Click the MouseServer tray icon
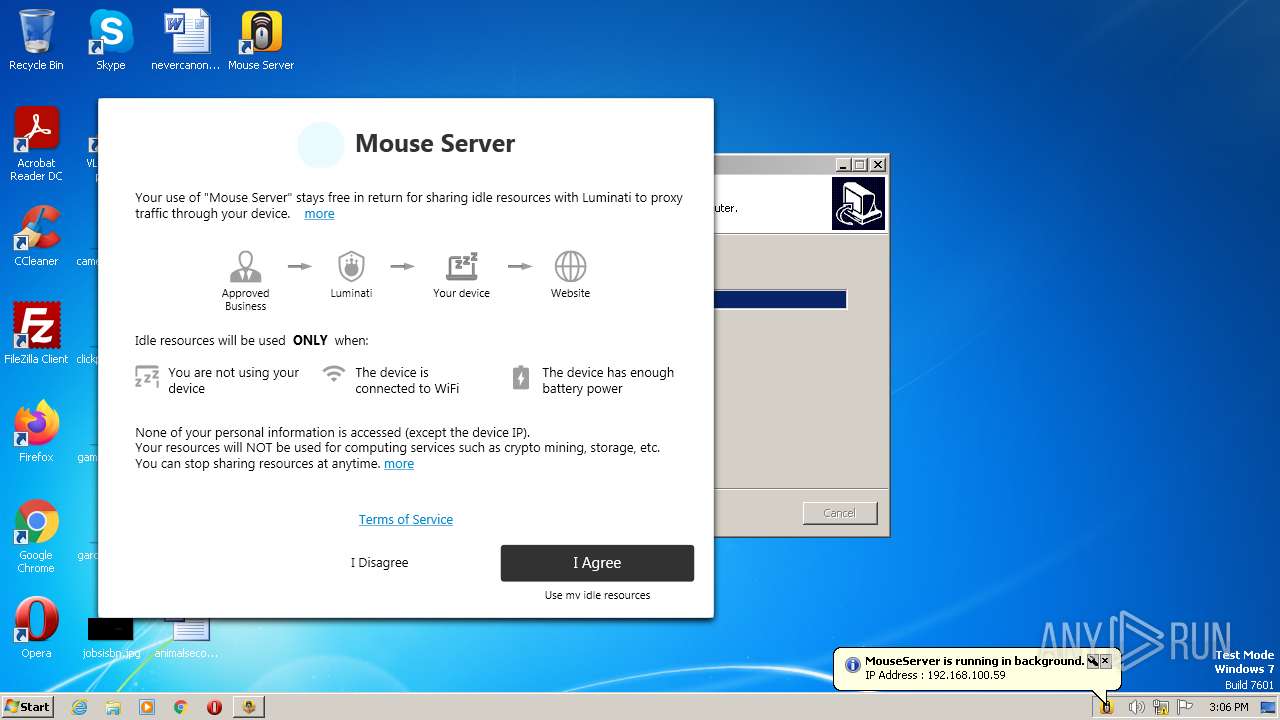This screenshot has width=1280, height=720. tap(1106, 707)
